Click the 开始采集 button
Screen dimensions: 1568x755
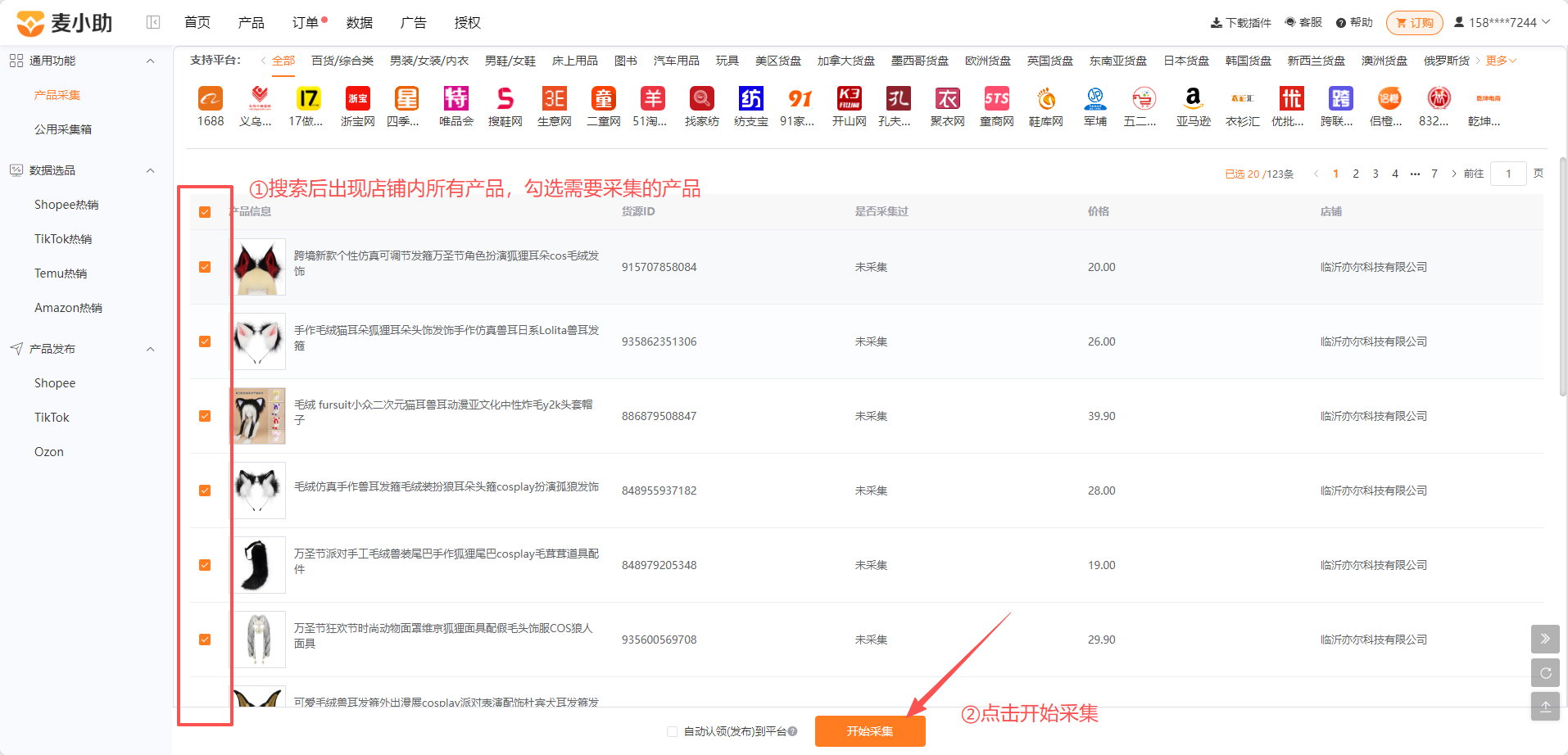[x=870, y=731]
